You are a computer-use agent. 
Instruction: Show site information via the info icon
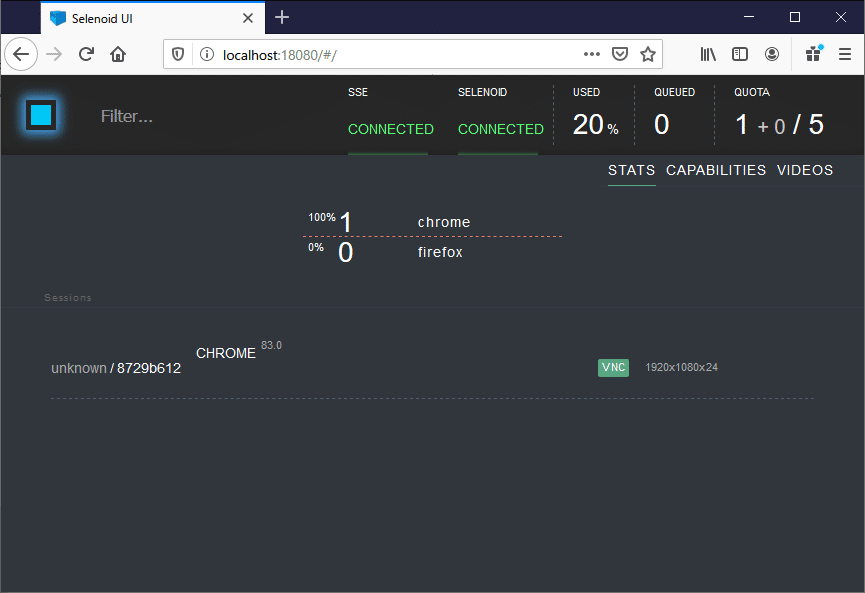tap(207, 54)
